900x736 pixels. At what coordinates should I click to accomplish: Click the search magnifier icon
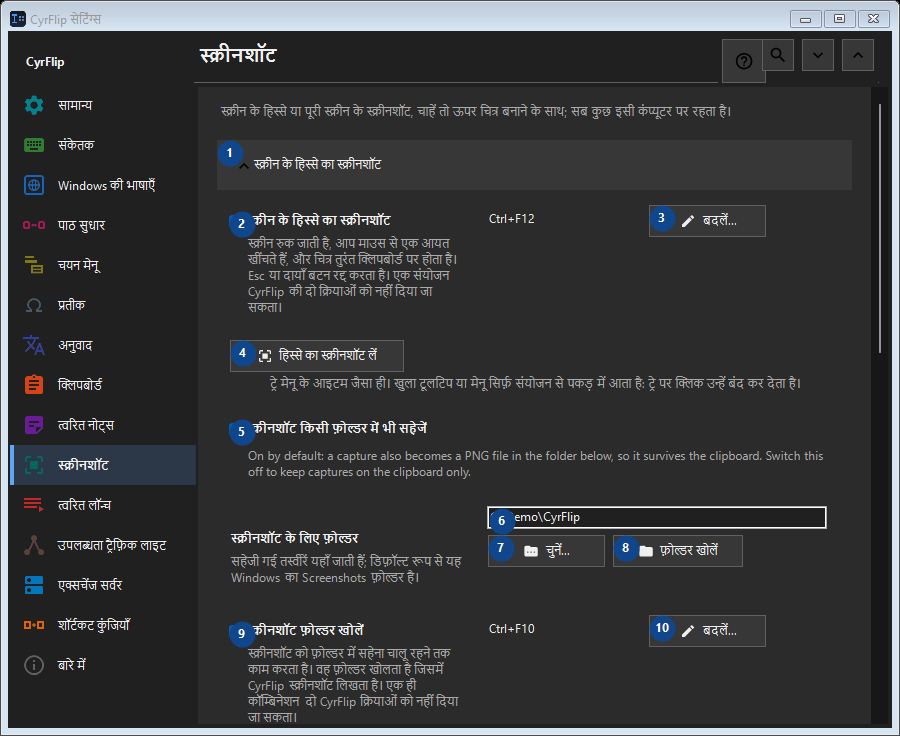tap(778, 55)
